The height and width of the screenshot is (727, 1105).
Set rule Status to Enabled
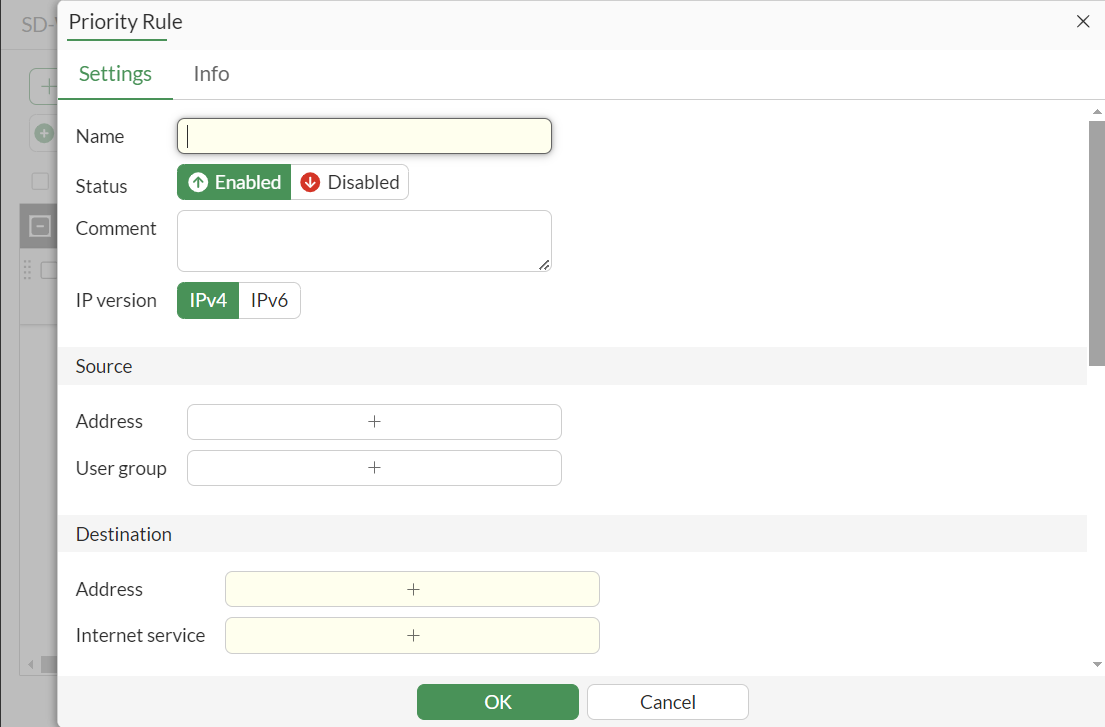[235, 182]
